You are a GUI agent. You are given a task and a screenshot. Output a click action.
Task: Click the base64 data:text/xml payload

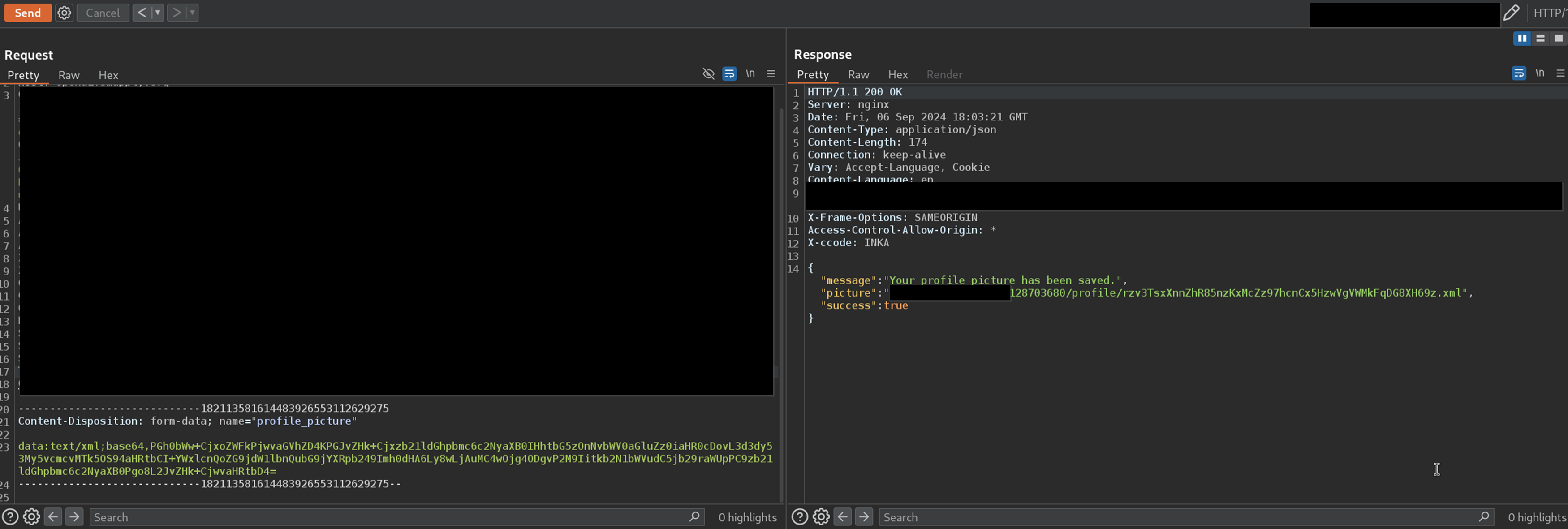tap(395, 458)
